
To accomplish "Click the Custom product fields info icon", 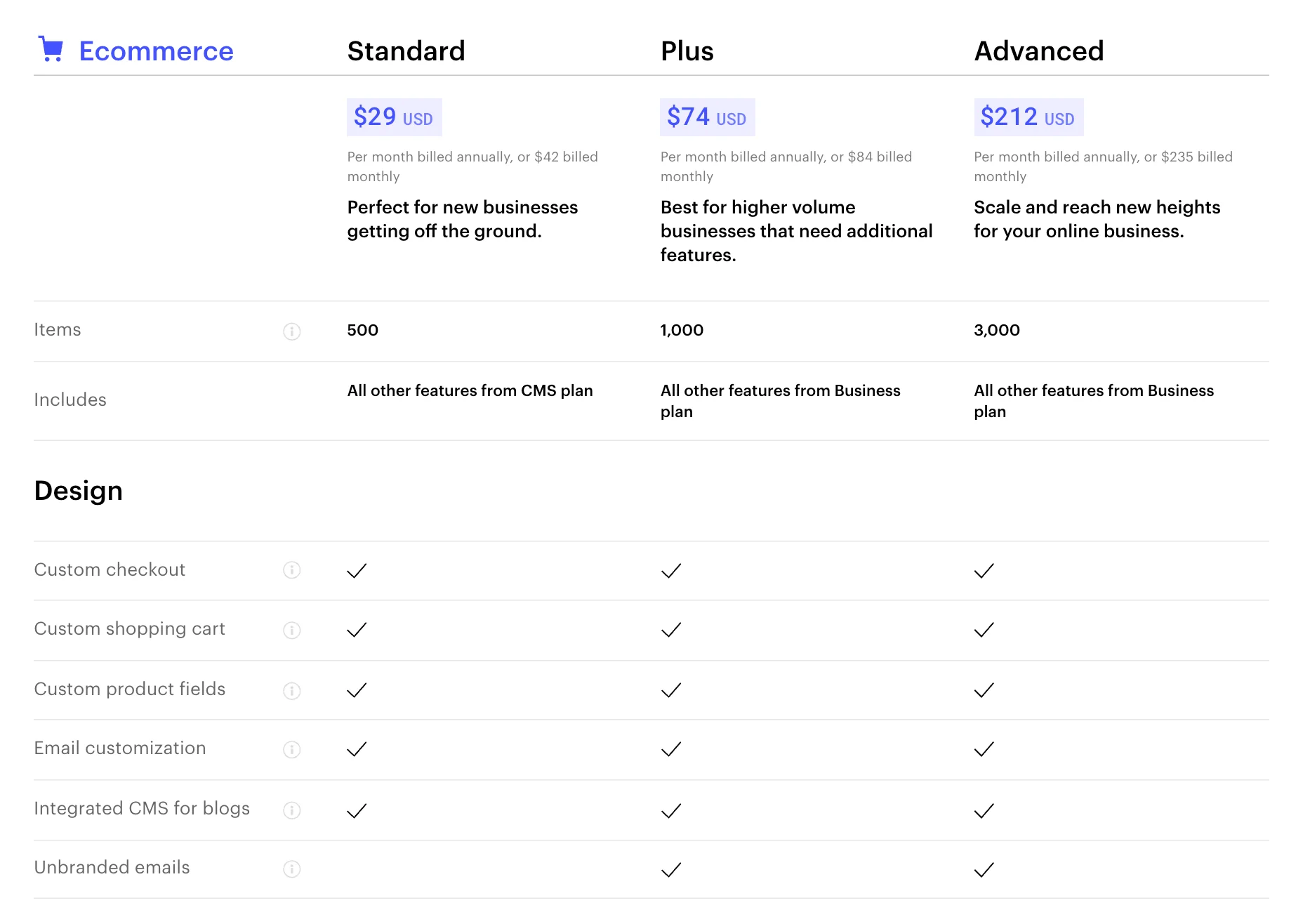I will point(292,691).
